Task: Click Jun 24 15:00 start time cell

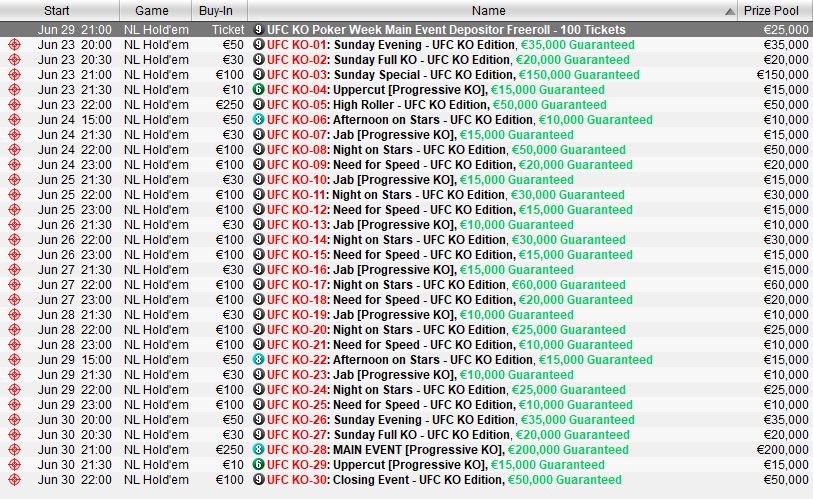Action: click(x=74, y=120)
